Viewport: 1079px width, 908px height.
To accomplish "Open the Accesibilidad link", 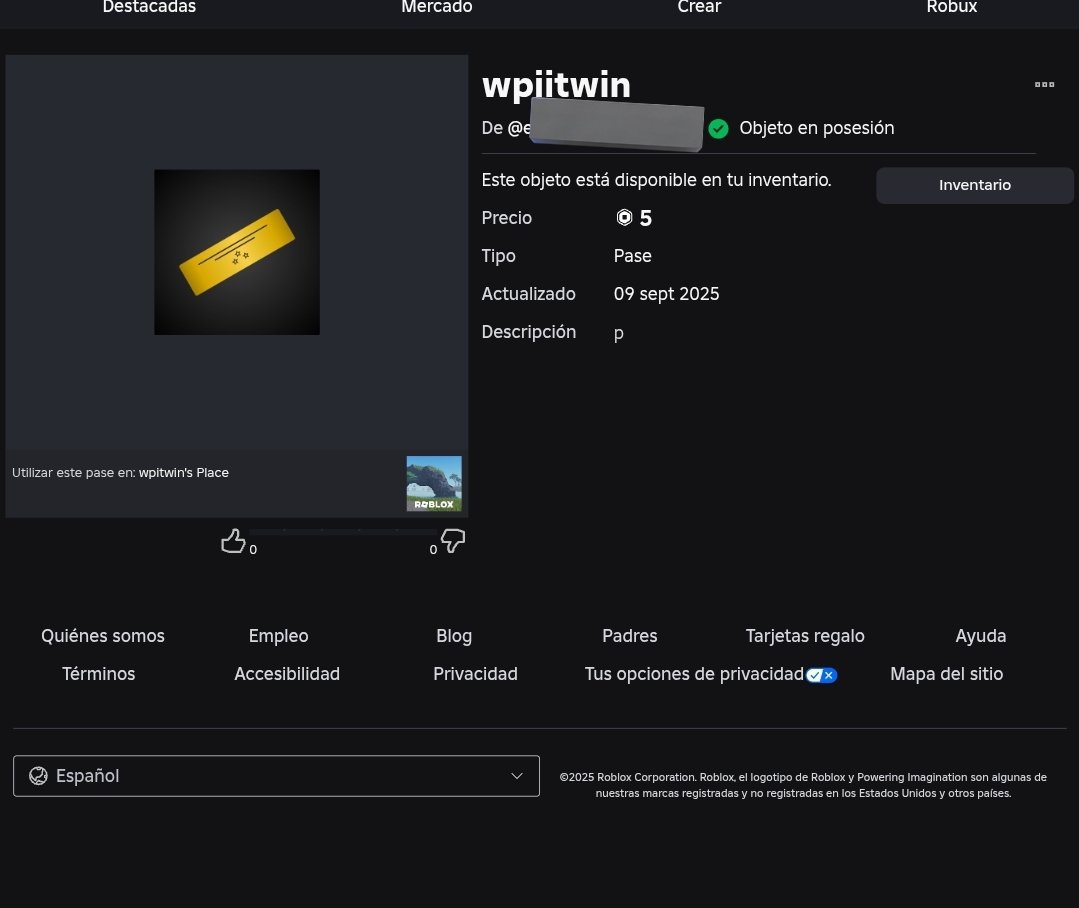I will [x=287, y=674].
